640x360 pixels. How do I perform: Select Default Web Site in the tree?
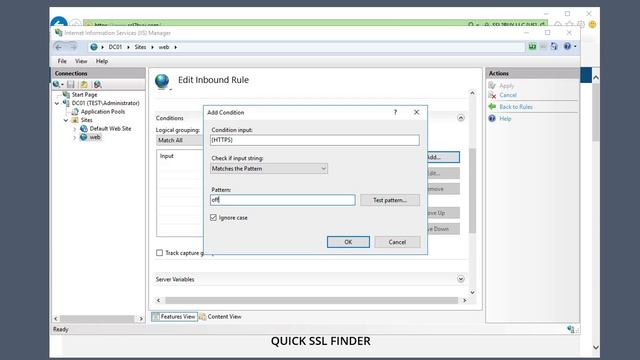(x=110, y=129)
